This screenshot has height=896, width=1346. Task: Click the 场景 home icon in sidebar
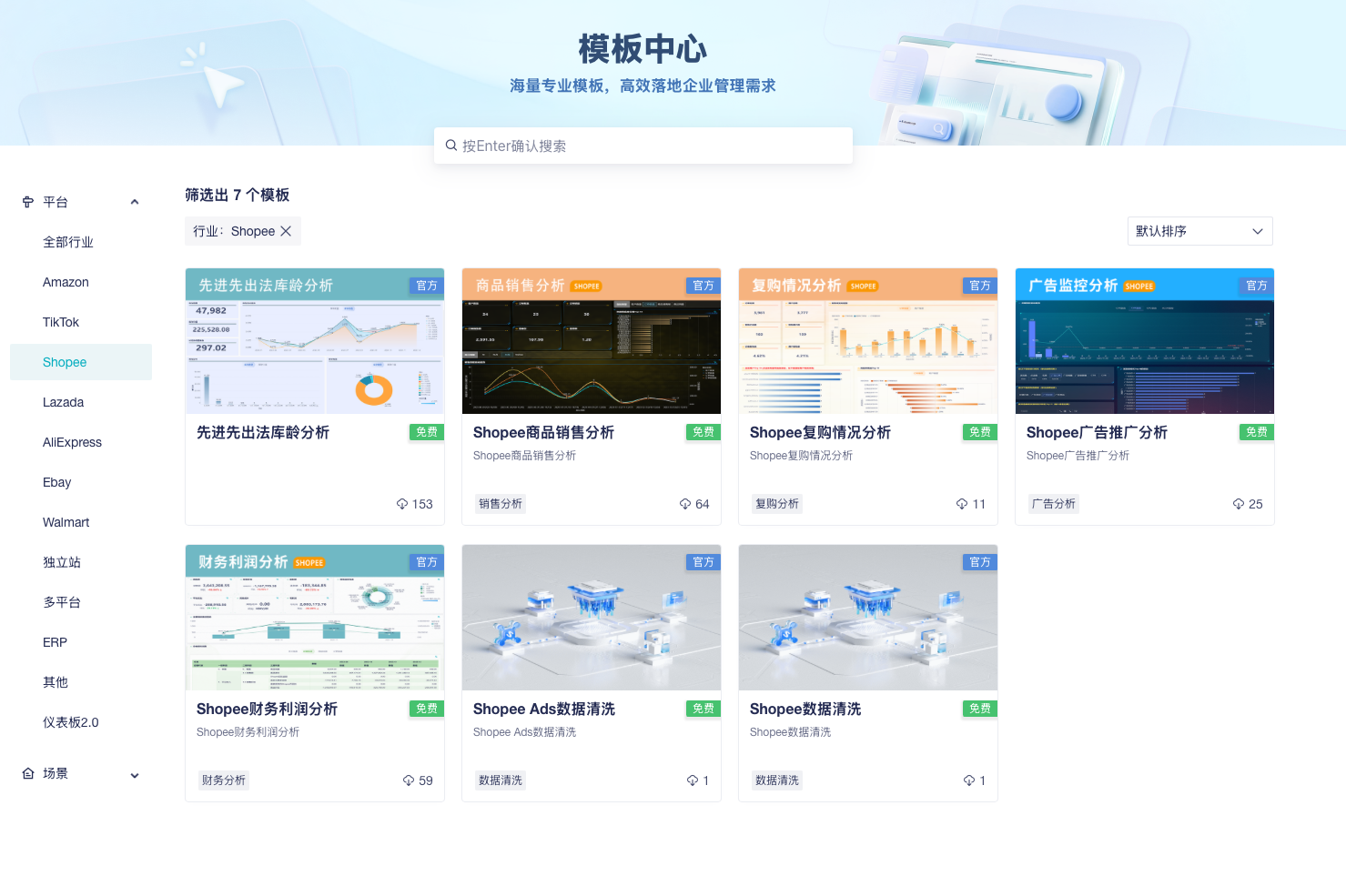click(x=28, y=773)
